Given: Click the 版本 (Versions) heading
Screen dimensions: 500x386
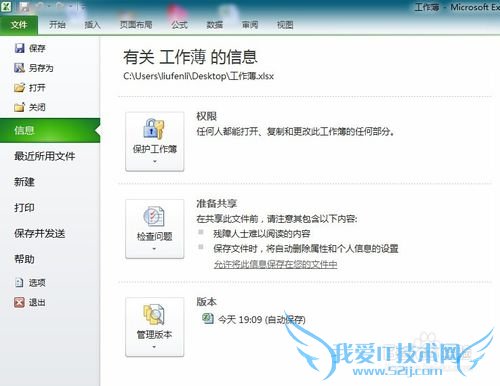Looking at the screenshot, I should [207, 302].
